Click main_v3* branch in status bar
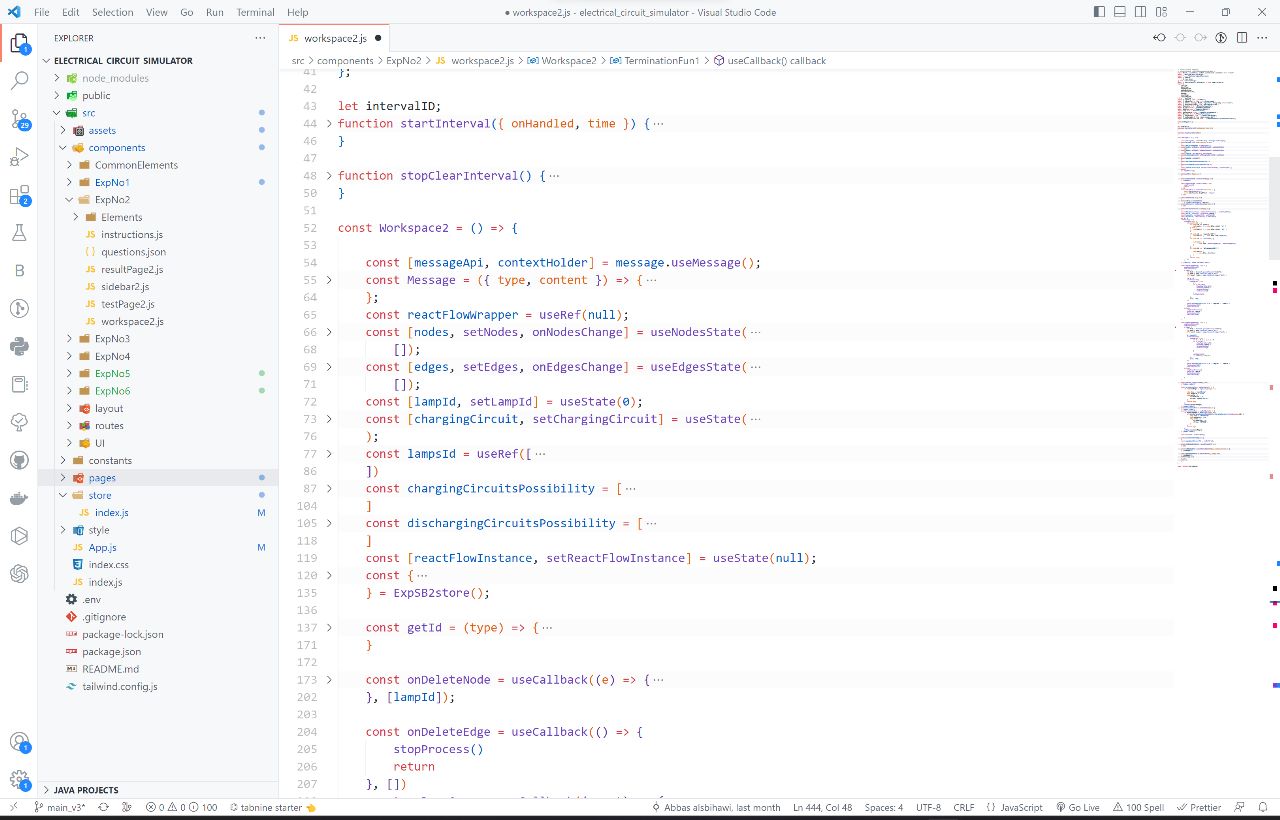Screen dimensions: 1280x820 60,807
